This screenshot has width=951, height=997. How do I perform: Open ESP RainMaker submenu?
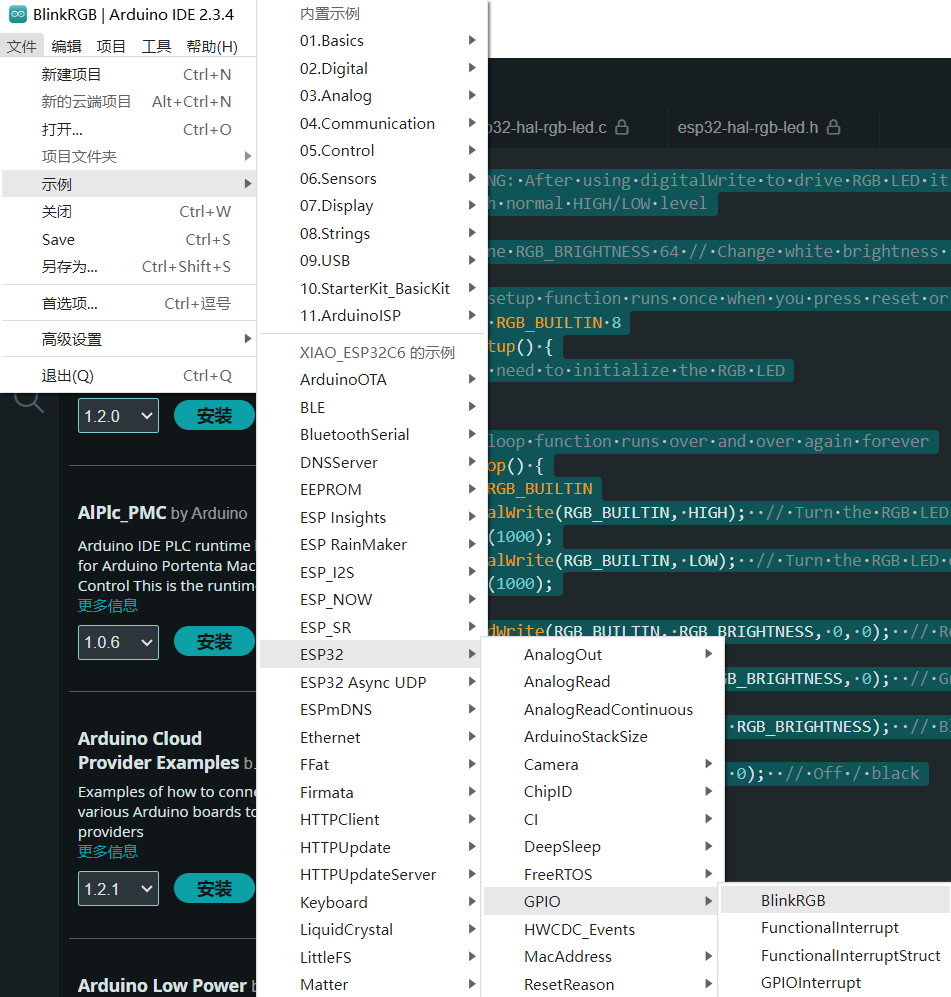[x=373, y=544]
